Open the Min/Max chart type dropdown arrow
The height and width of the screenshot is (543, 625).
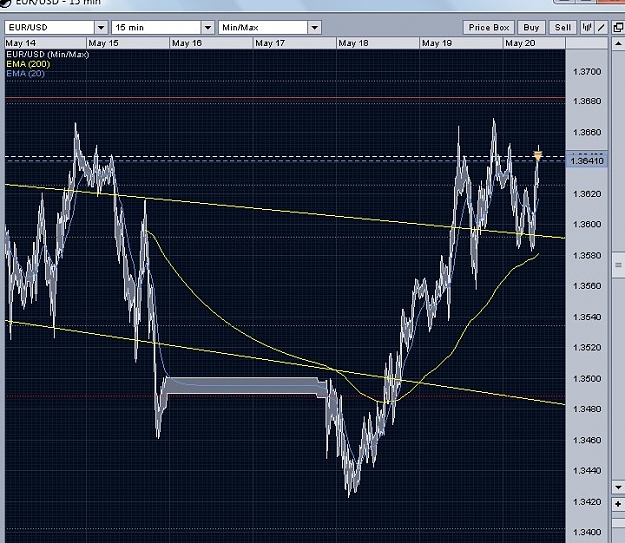pos(314,28)
